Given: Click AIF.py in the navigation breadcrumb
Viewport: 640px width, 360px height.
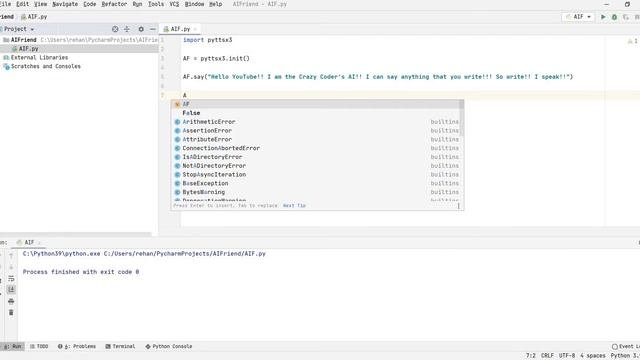Looking at the screenshot, I should click(34, 17).
